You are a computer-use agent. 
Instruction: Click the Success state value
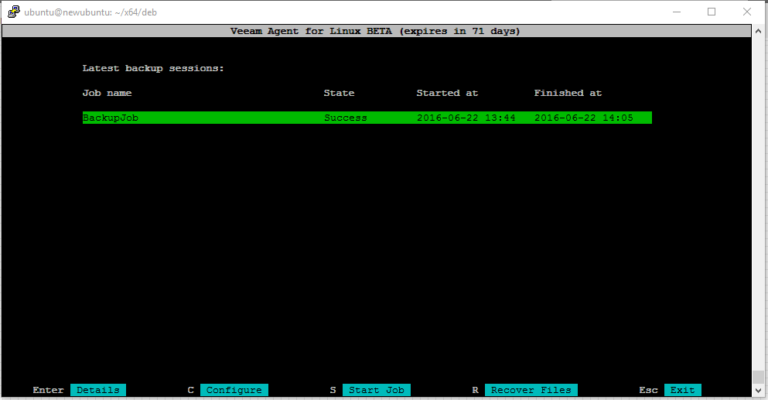(x=345, y=118)
